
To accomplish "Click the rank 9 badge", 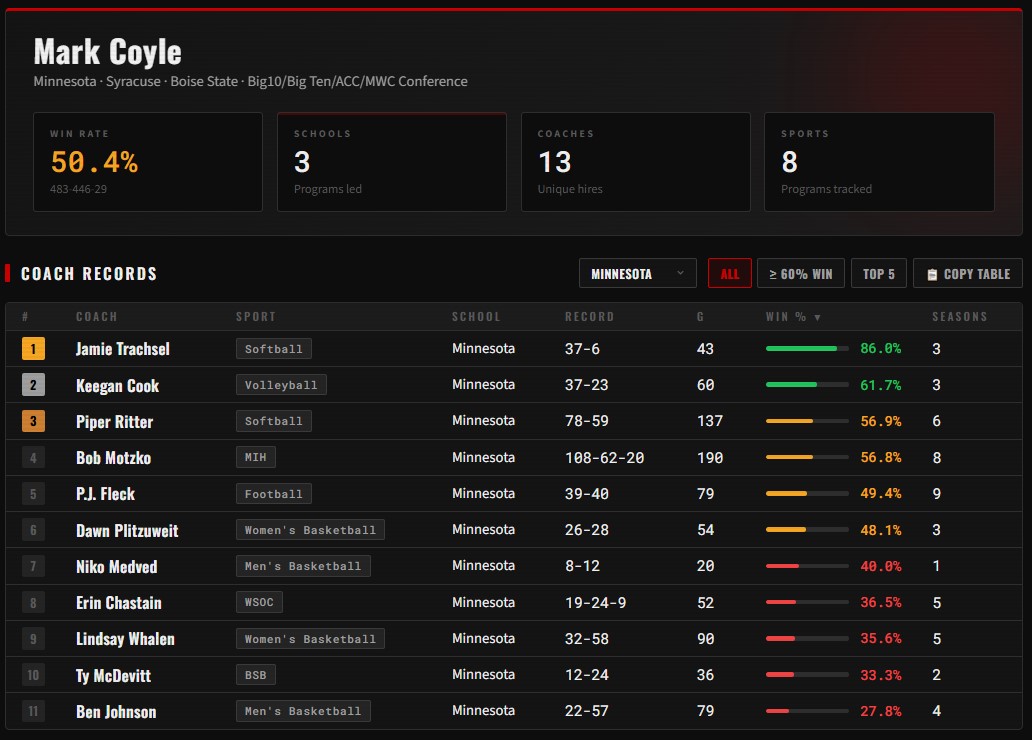I will (34, 638).
